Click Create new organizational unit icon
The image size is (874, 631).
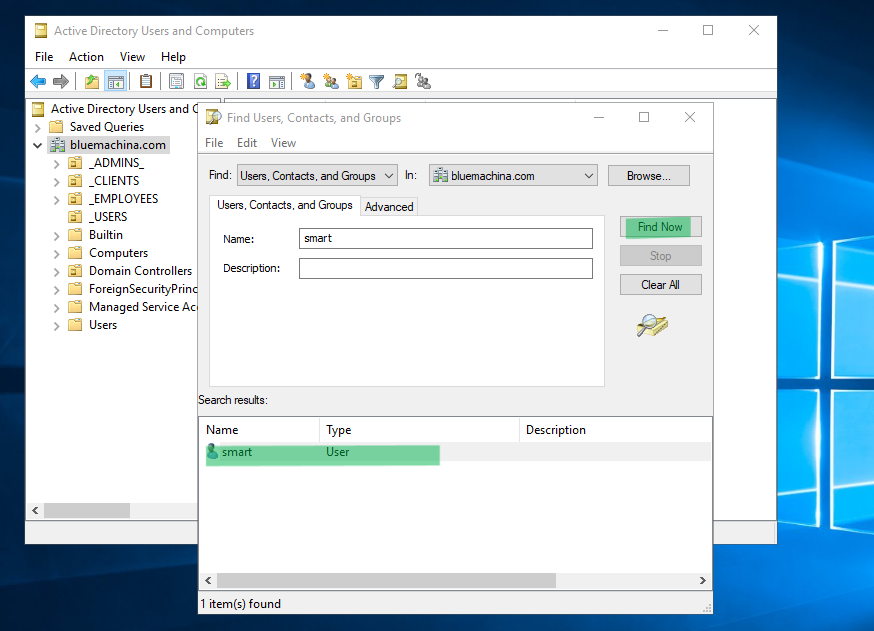click(x=354, y=81)
